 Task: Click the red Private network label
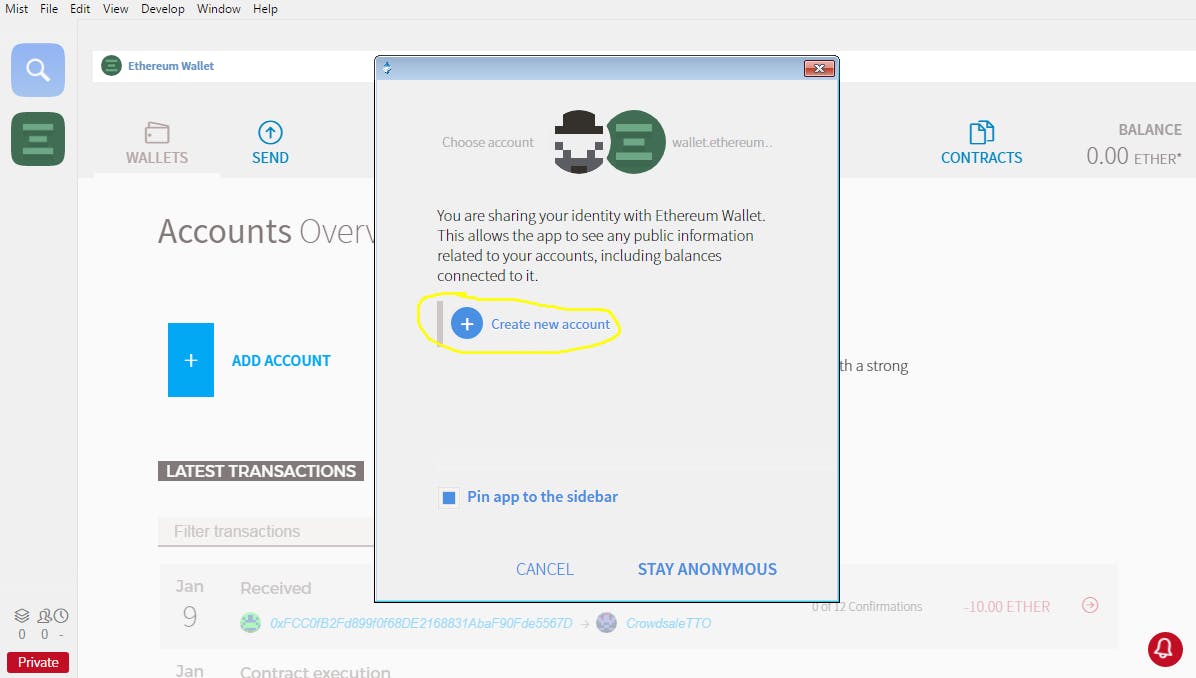(38, 662)
